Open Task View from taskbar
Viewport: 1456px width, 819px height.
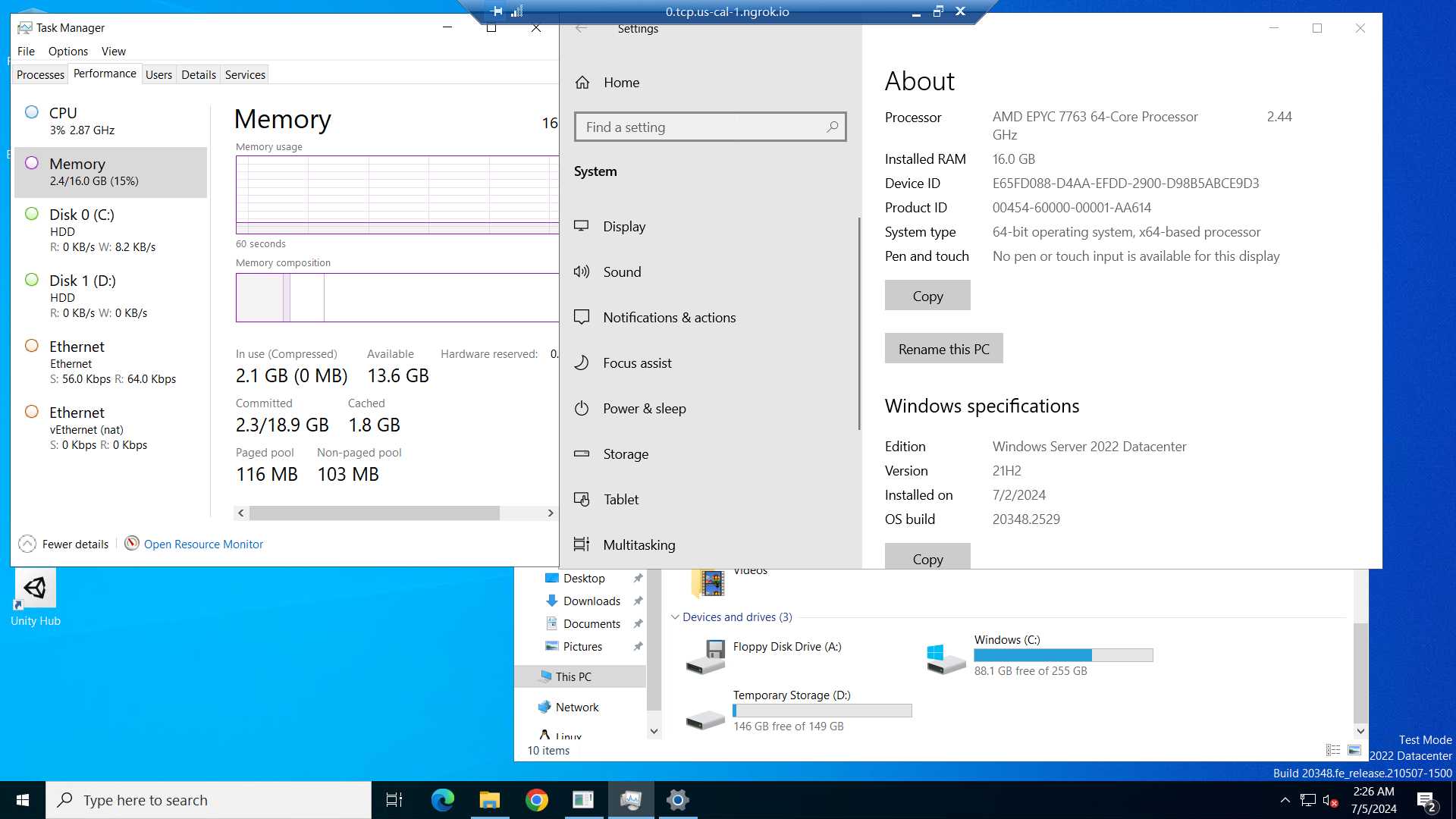(x=394, y=800)
